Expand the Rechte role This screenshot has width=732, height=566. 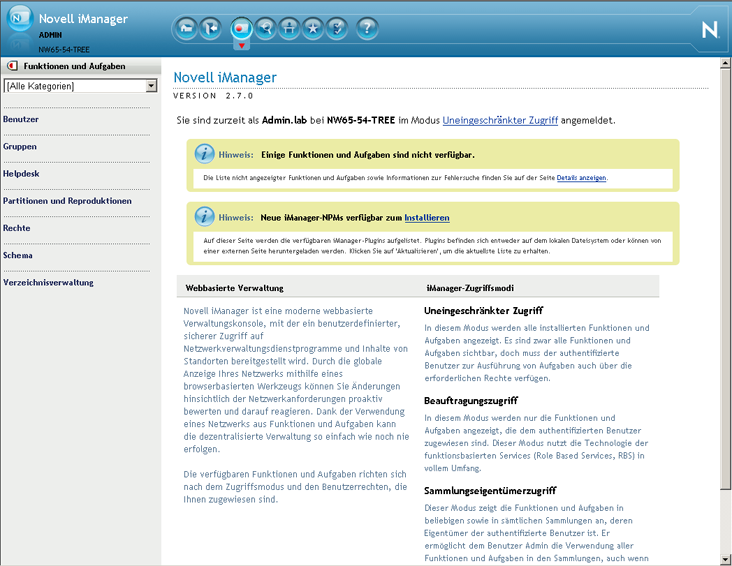point(16,228)
